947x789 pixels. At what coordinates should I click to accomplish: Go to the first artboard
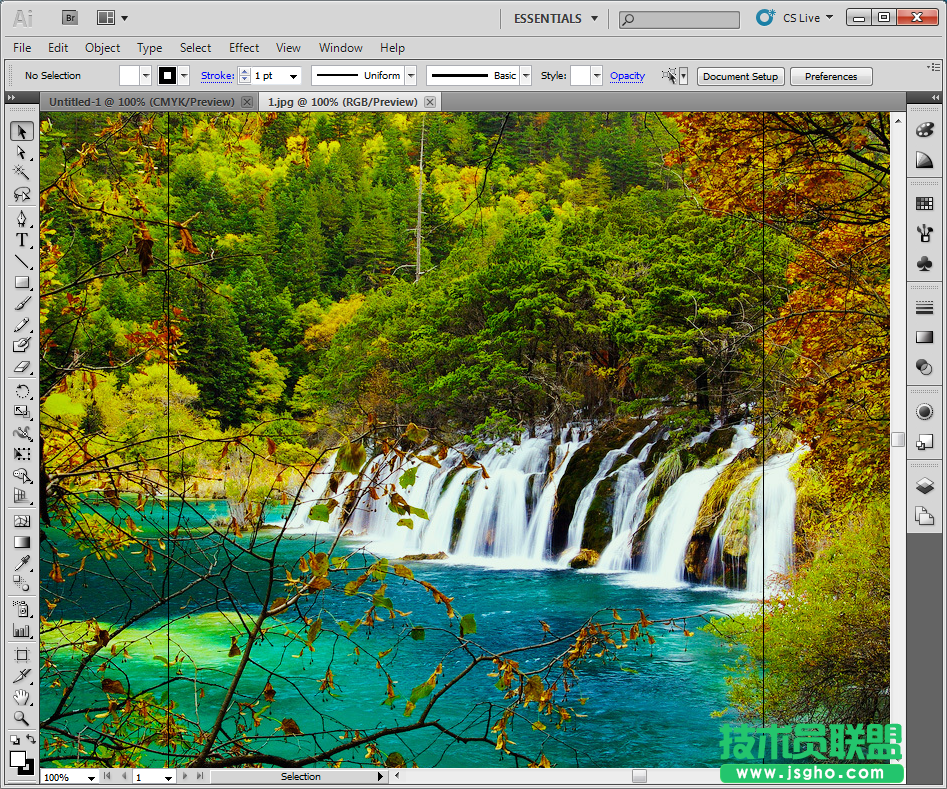[x=108, y=776]
